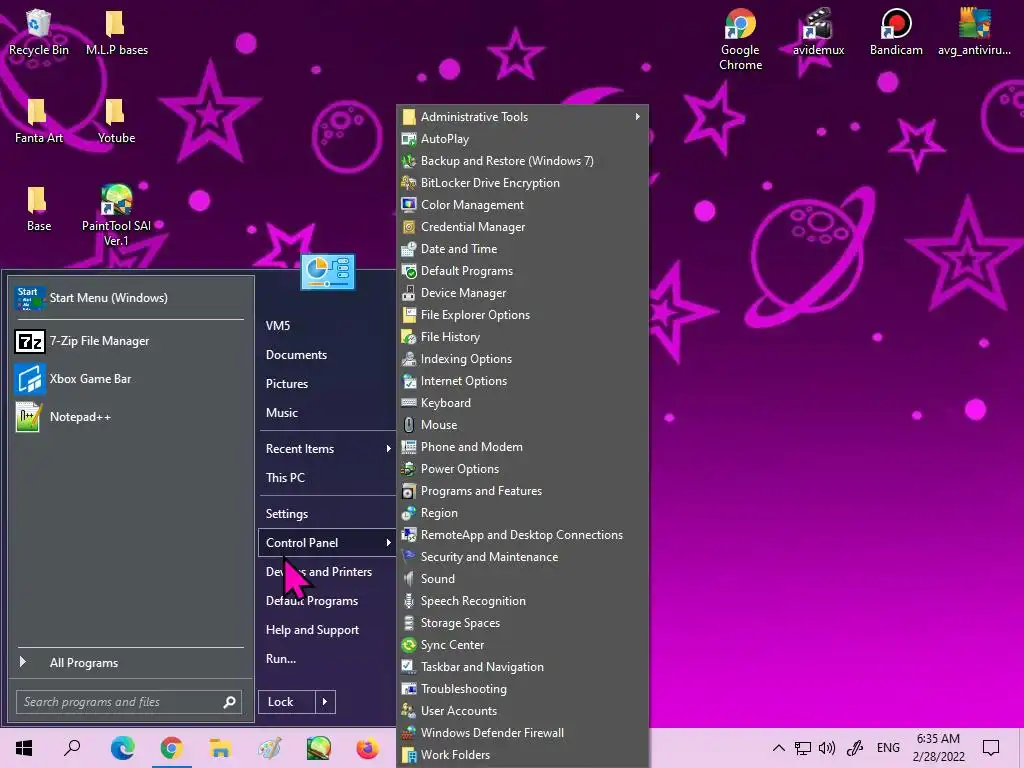Open the Fanta Art folder icon

[x=39, y=121]
